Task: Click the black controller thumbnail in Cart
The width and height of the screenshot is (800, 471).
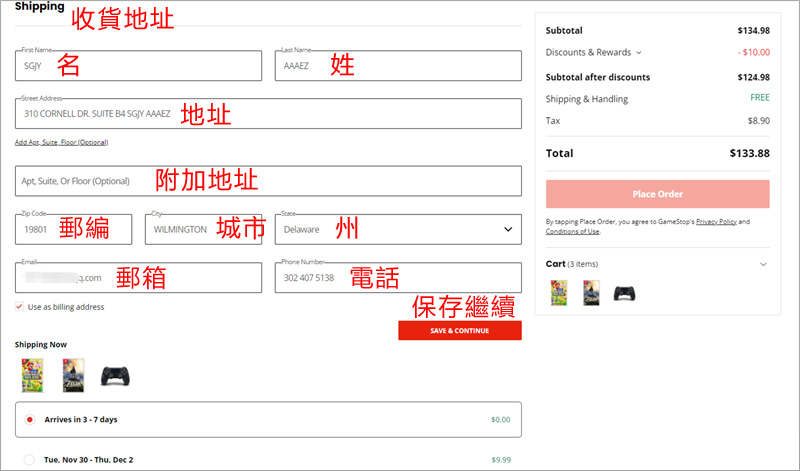Action: [625, 293]
